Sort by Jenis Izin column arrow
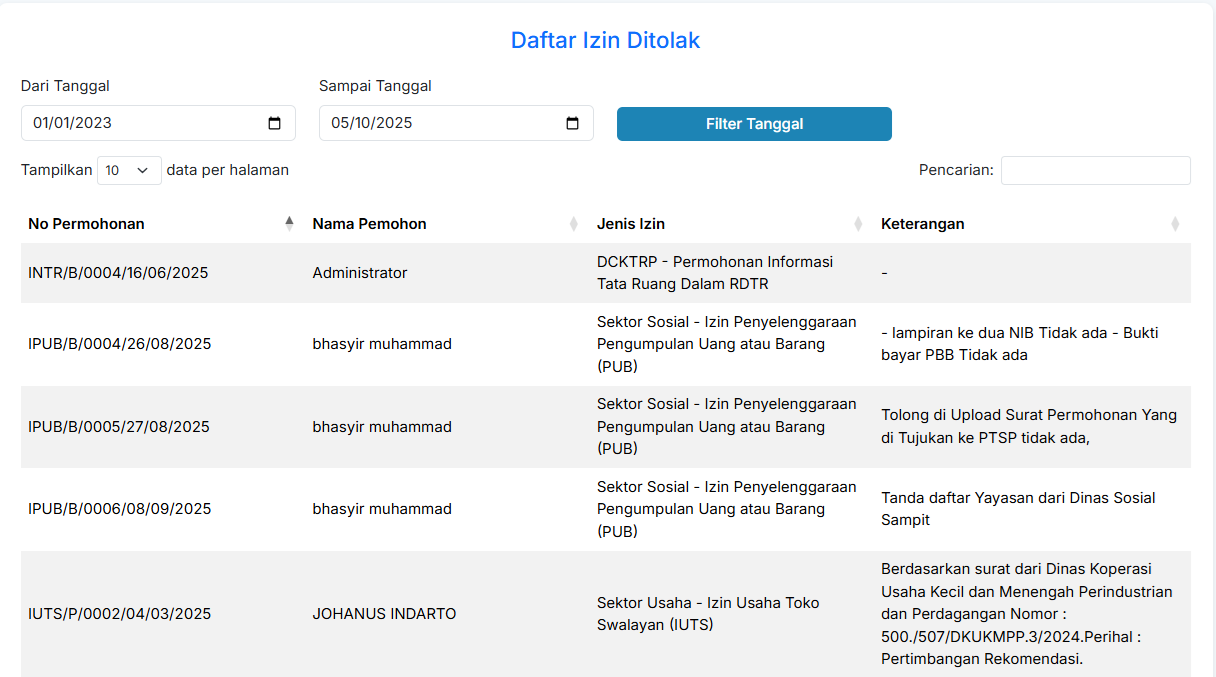The width and height of the screenshot is (1216, 677). tap(858, 224)
